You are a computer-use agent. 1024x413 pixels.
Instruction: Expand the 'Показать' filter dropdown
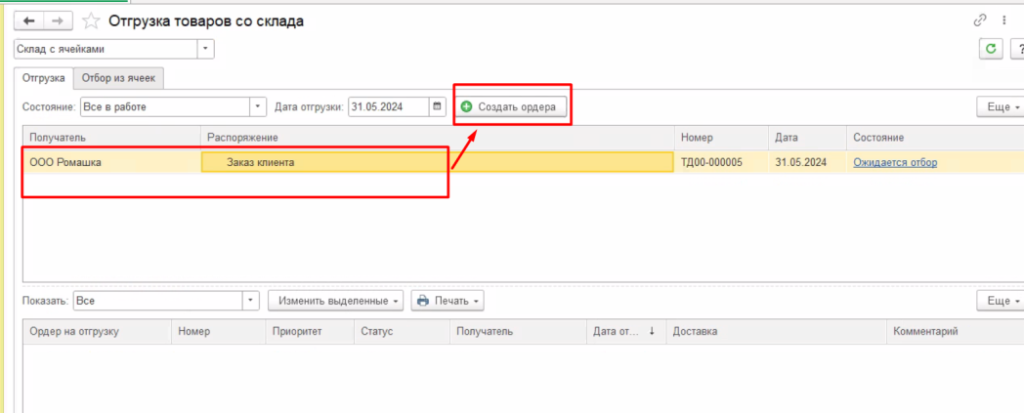click(251, 300)
